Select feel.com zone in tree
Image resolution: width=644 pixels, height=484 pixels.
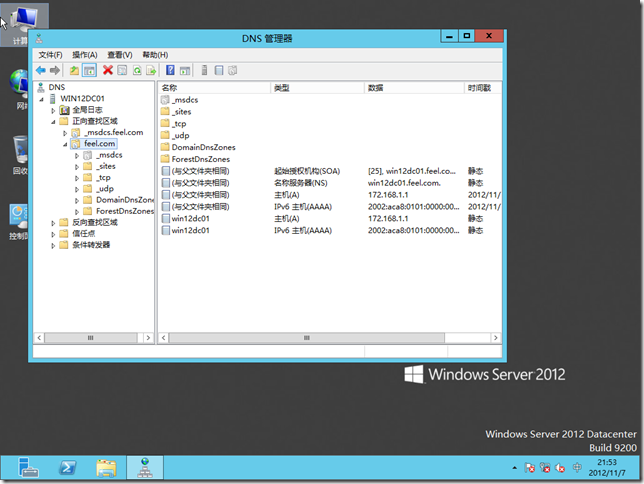99,143
